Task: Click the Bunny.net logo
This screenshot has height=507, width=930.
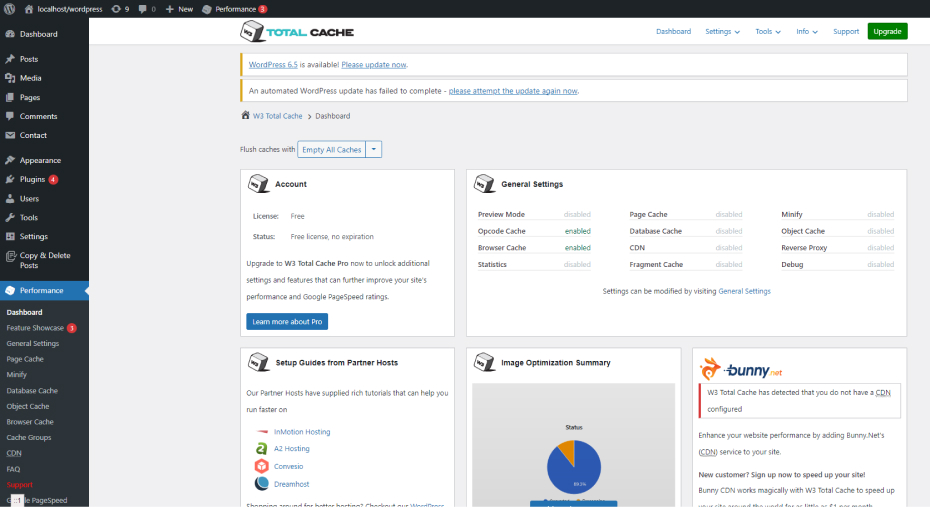Action: pyautogui.click(x=741, y=369)
